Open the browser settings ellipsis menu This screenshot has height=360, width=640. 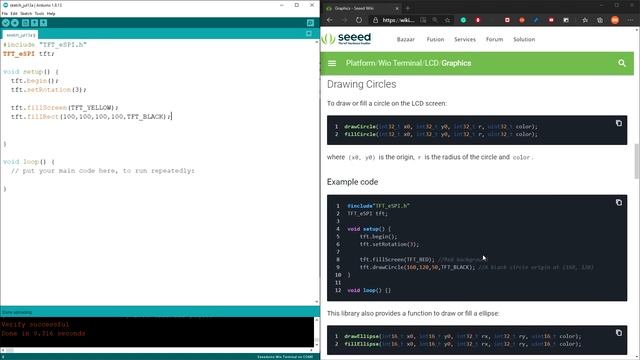[x=630, y=20]
